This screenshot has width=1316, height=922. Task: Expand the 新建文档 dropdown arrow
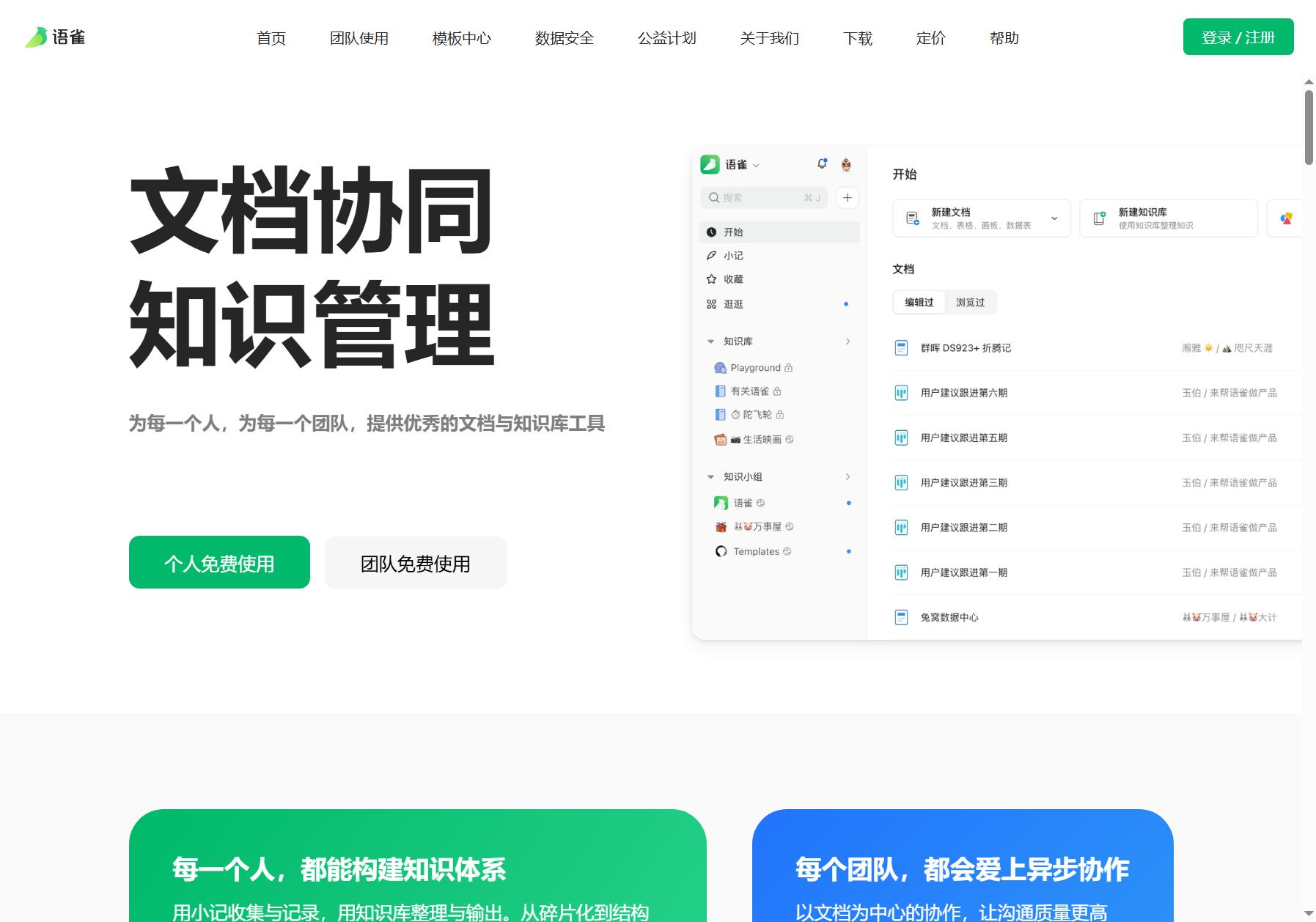click(1054, 218)
